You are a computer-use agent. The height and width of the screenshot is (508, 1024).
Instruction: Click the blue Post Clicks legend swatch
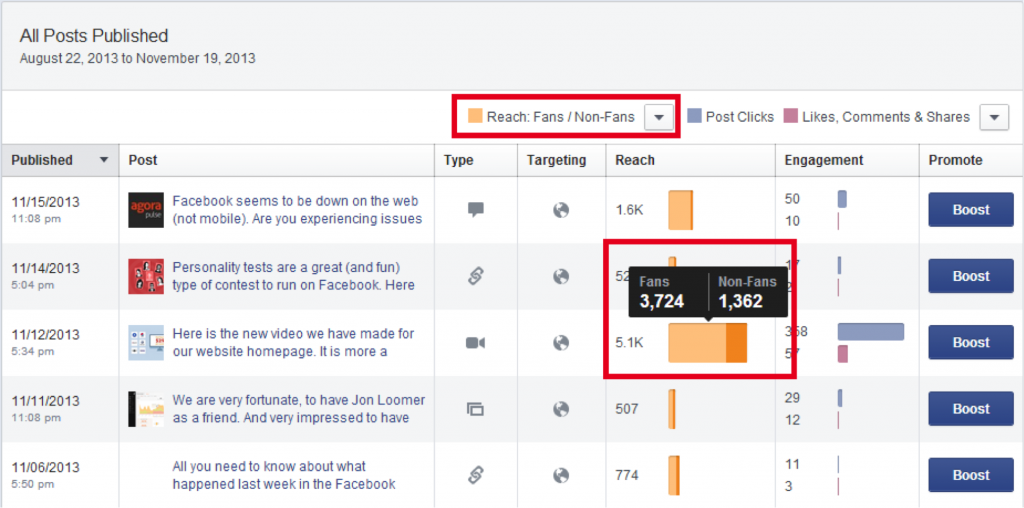tap(695, 117)
